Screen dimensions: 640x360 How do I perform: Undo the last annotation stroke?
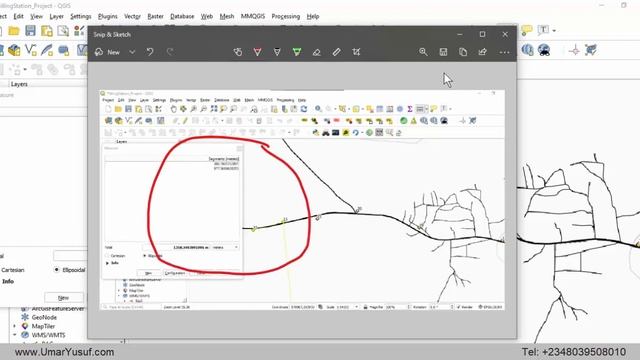pyautogui.click(x=150, y=52)
